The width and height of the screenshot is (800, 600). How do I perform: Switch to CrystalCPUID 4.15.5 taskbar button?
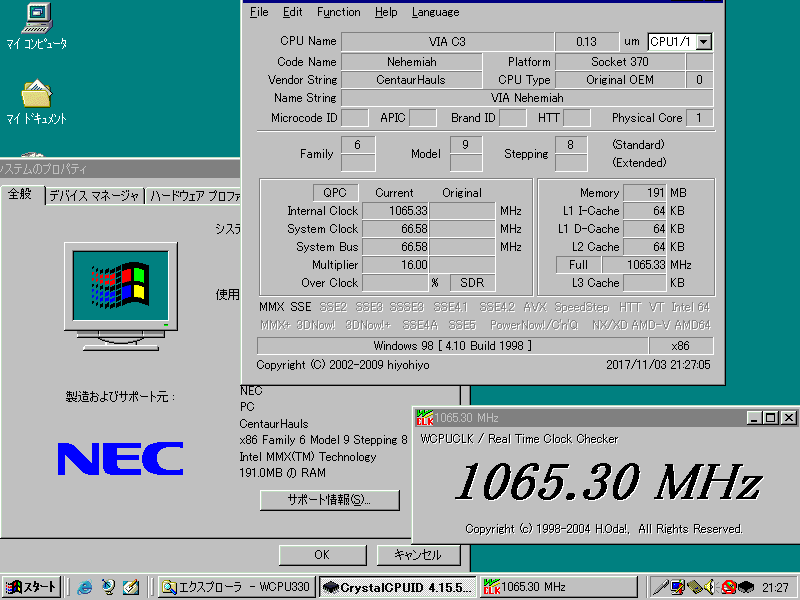pos(398,587)
